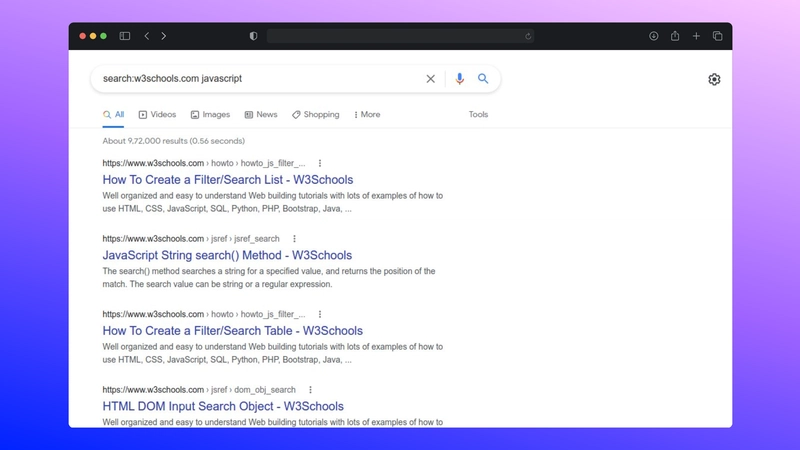The image size is (800, 450).
Task: Open options menu for DOM Input Search result
Action: click(310, 390)
